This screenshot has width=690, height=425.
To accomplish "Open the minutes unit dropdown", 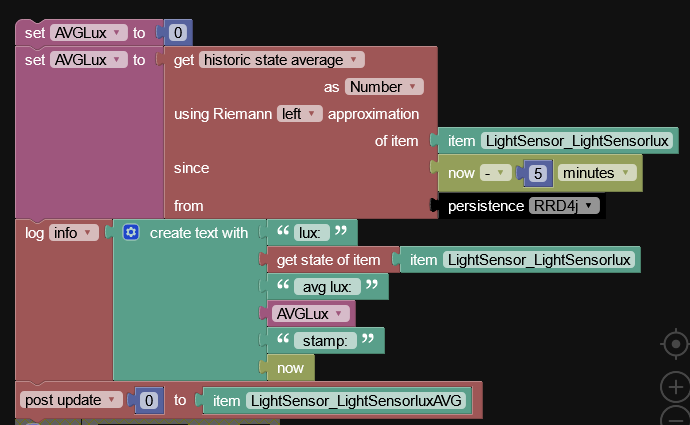I will (597, 173).
